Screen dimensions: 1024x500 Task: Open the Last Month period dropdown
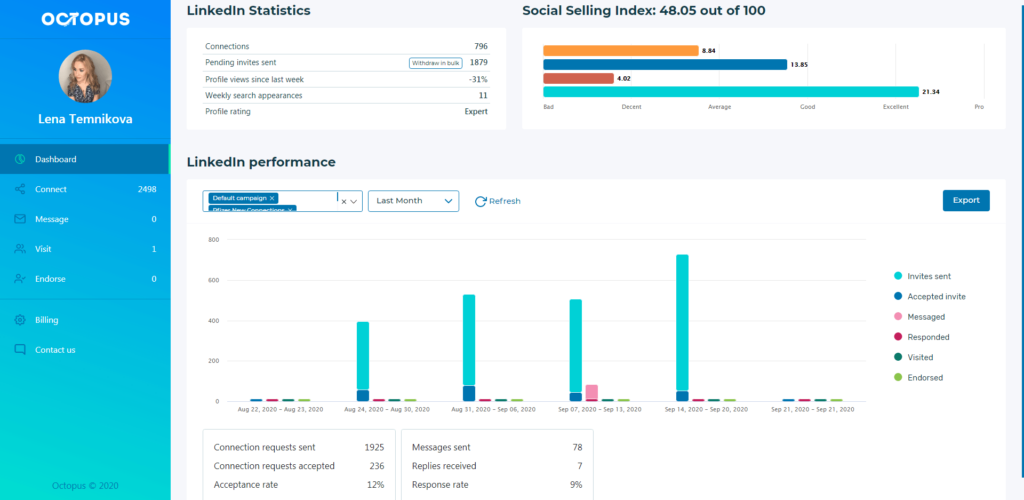(x=413, y=201)
